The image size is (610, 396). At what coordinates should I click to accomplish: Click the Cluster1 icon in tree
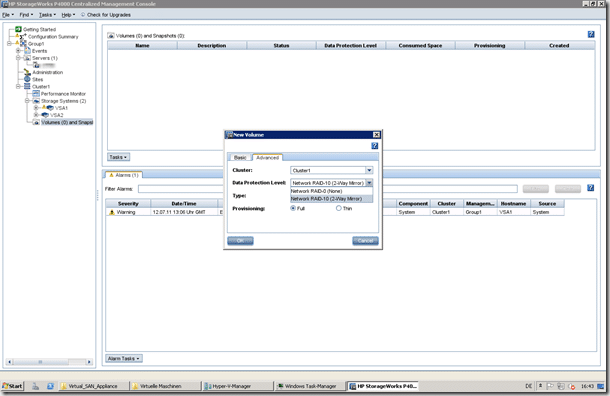tap(27, 86)
